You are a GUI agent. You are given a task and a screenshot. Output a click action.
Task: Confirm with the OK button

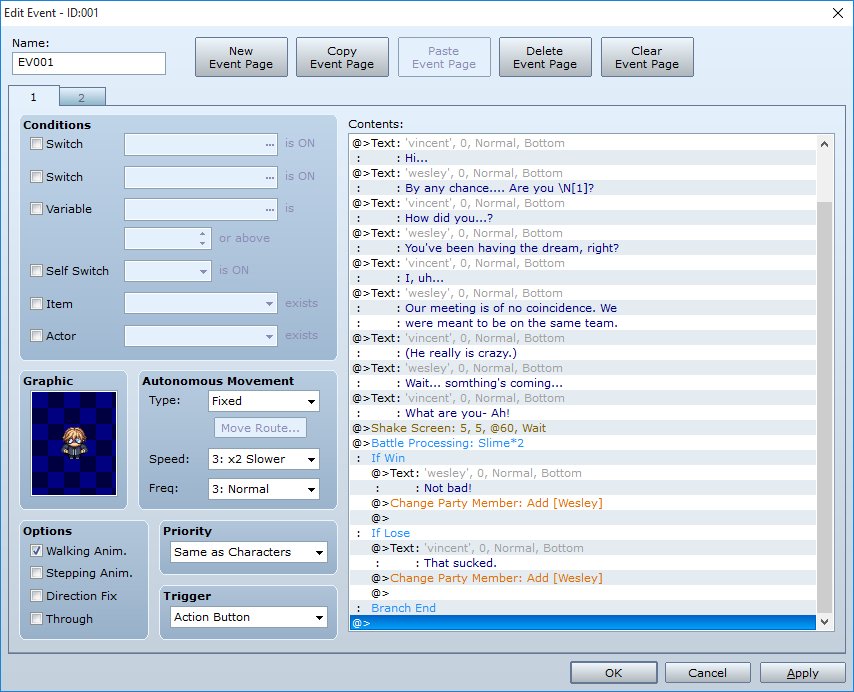tap(614, 673)
